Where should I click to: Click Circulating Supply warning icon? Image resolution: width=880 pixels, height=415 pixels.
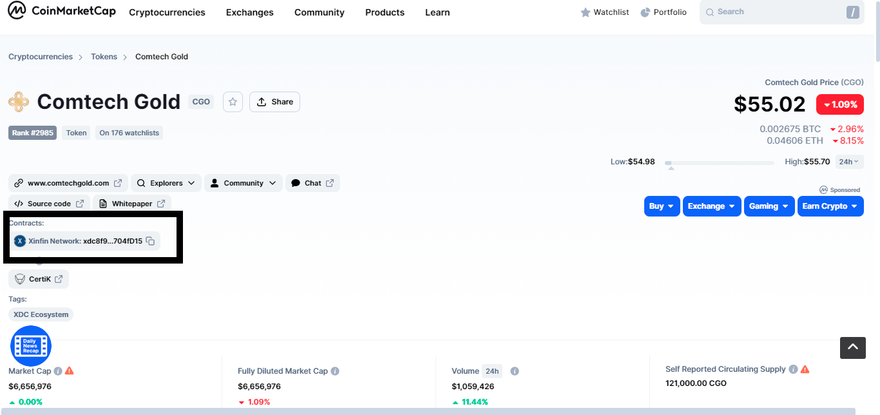pyautogui.click(x=805, y=369)
